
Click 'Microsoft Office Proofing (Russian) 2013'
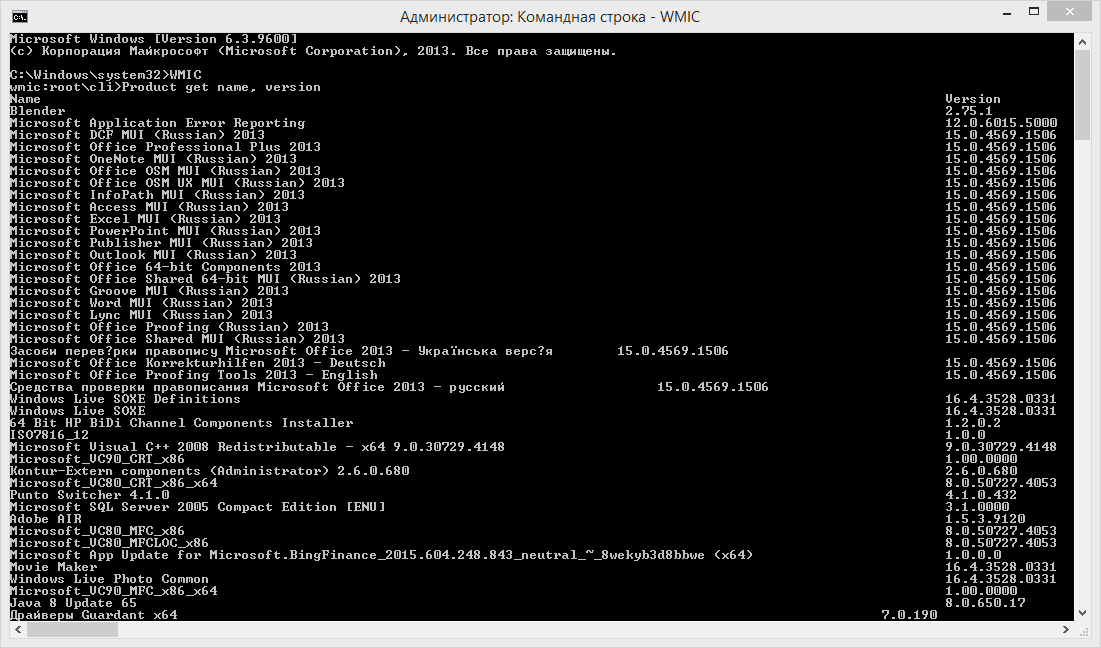coord(169,327)
